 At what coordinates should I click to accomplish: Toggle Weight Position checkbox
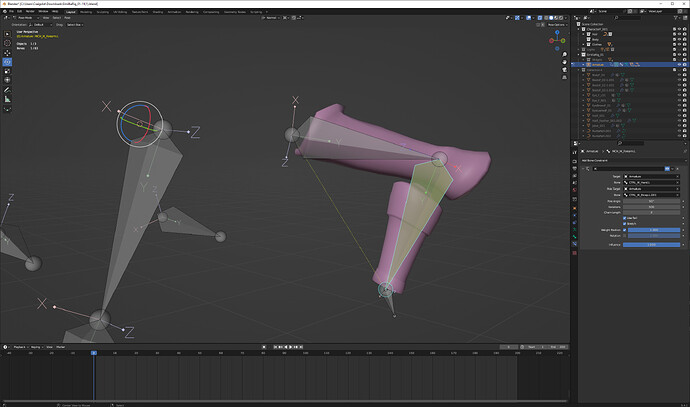click(624, 230)
